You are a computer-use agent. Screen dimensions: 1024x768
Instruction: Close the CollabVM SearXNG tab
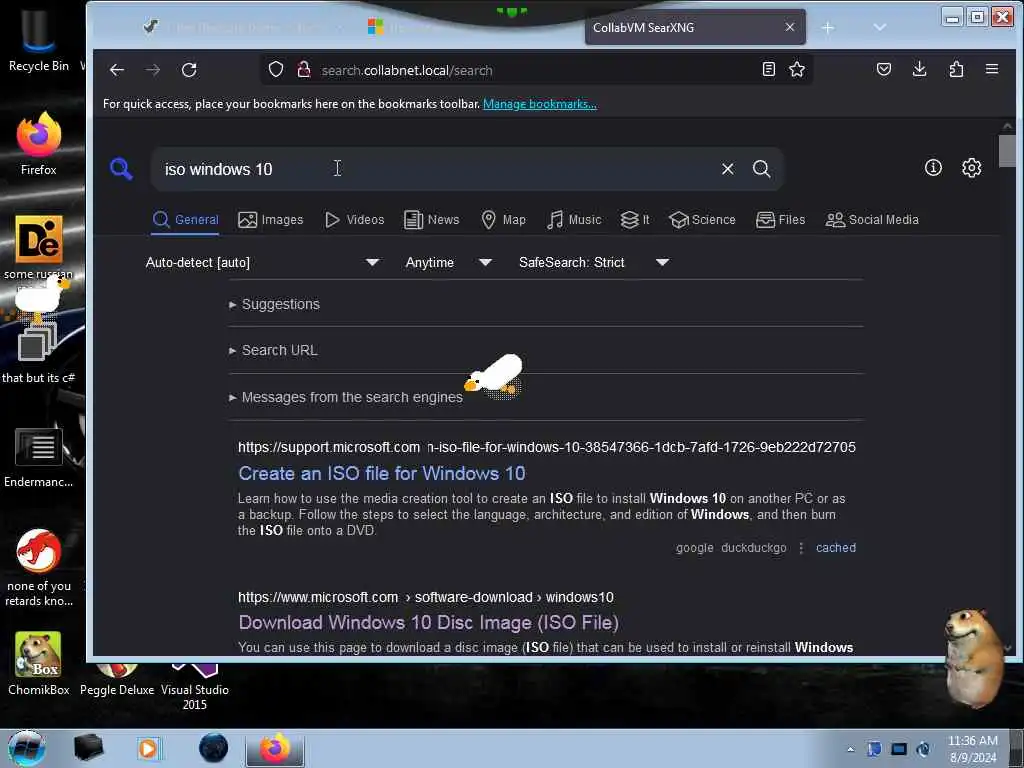790,27
